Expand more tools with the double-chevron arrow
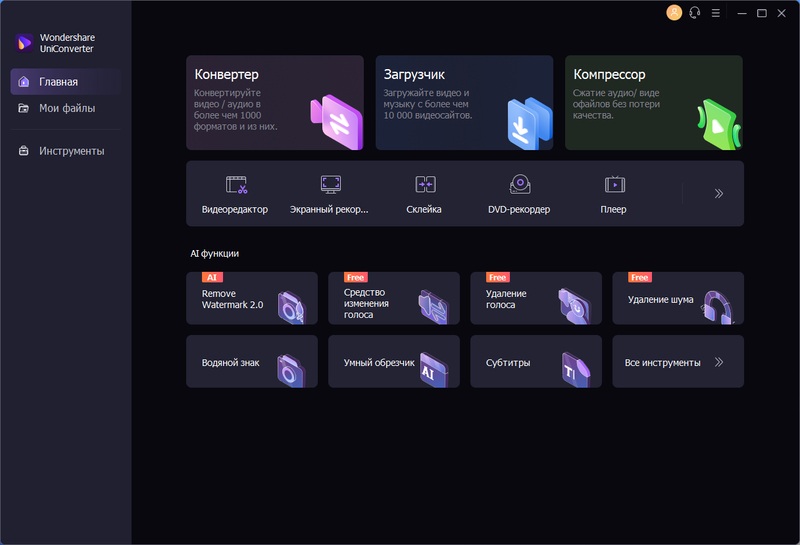 tap(719, 193)
